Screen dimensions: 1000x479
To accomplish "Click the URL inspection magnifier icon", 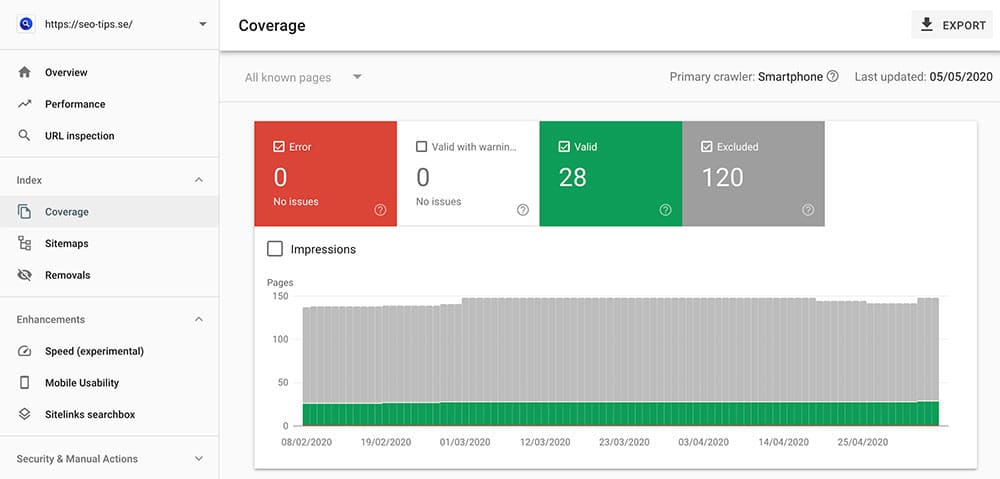I will [x=24, y=135].
